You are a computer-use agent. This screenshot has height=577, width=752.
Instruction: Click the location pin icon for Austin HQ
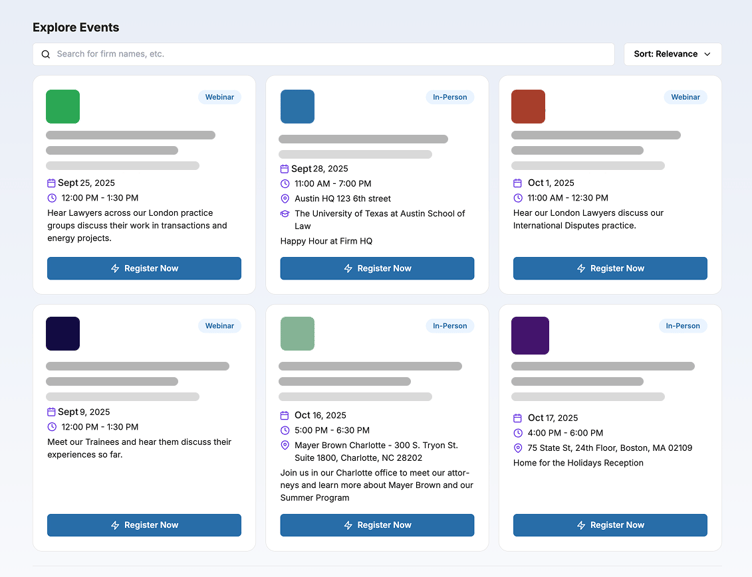tap(285, 199)
